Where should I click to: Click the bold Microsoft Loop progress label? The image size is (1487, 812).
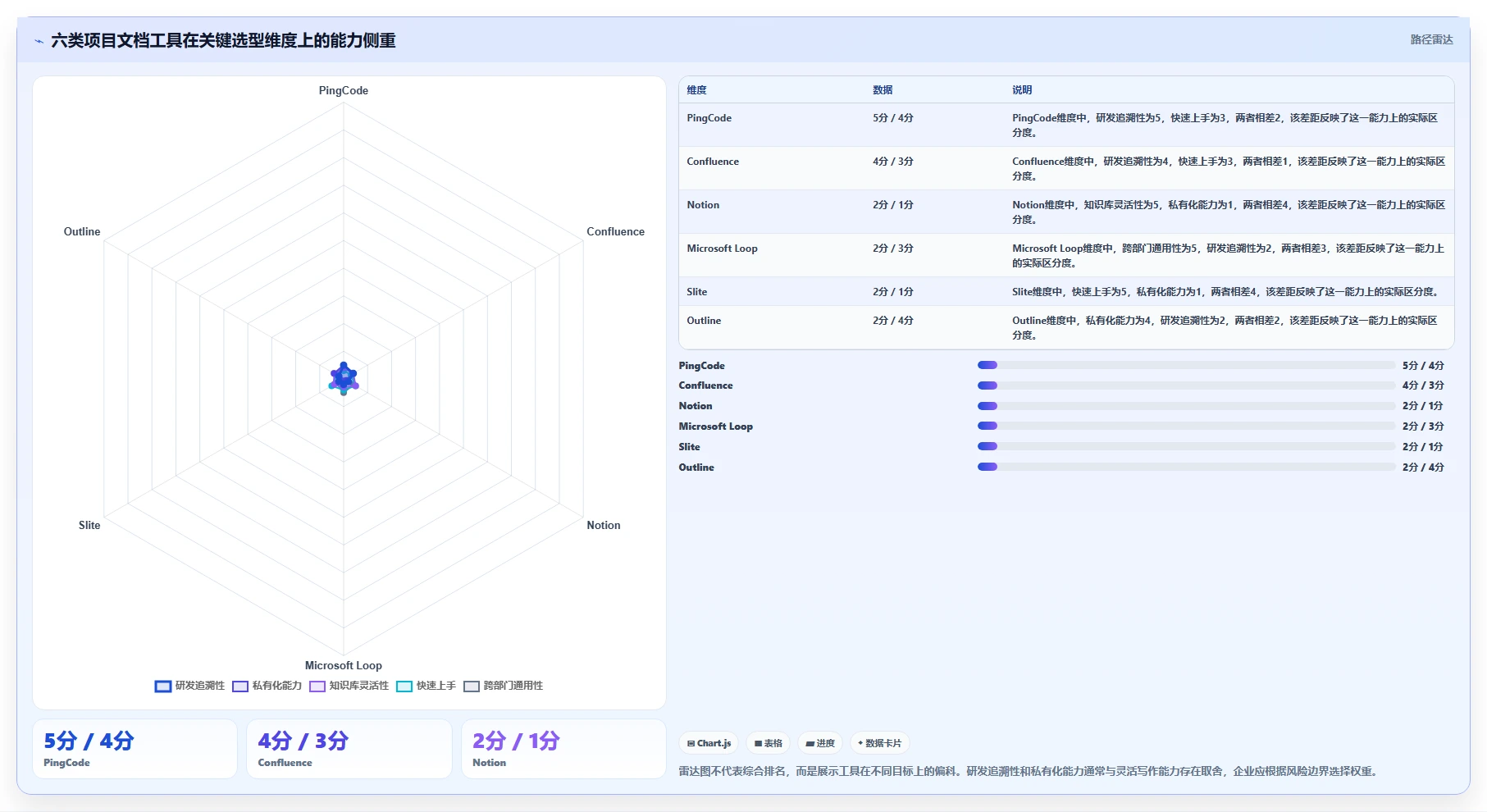(715, 427)
